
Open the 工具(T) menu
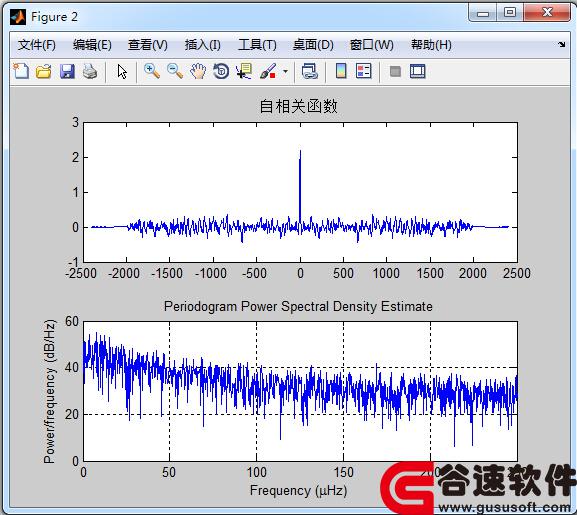[257, 45]
